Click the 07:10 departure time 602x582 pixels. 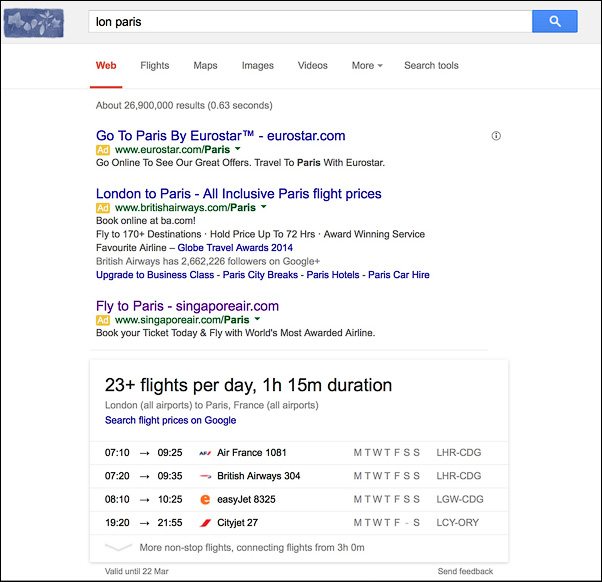tap(117, 453)
